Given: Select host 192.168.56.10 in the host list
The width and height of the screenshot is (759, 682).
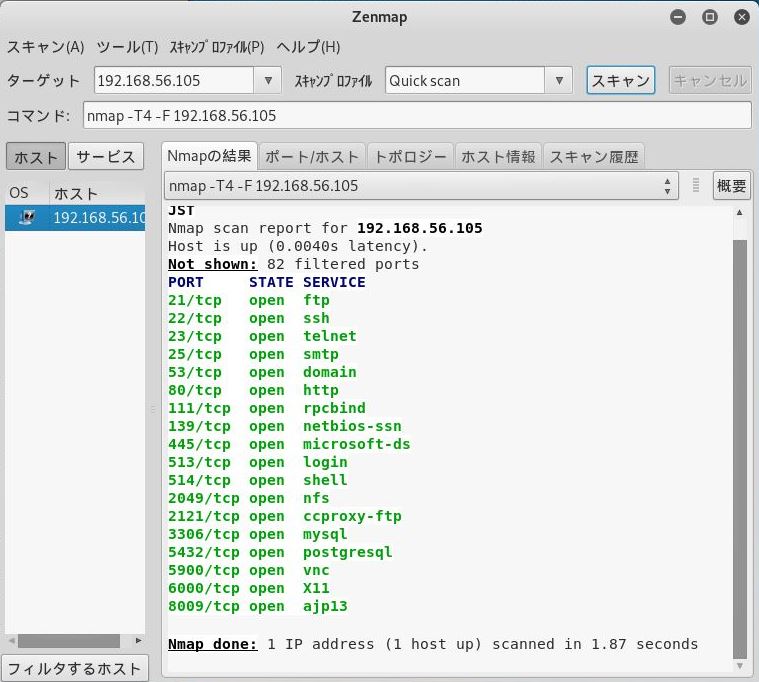Looking at the screenshot, I should click(x=75, y=217).
